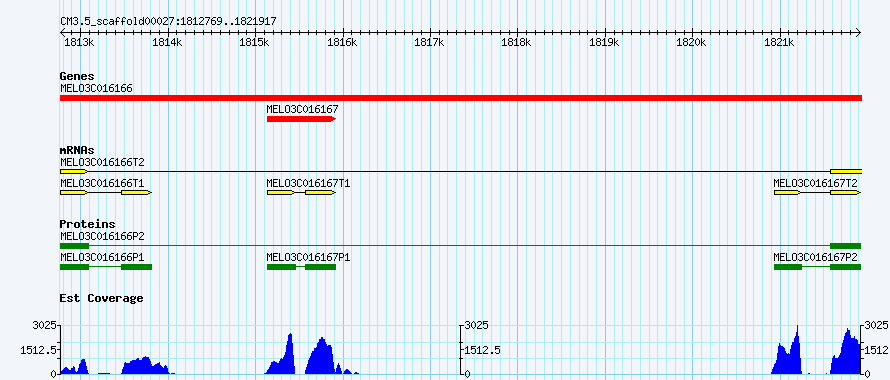Click the 1814k ruler tick label

[167, 43]
